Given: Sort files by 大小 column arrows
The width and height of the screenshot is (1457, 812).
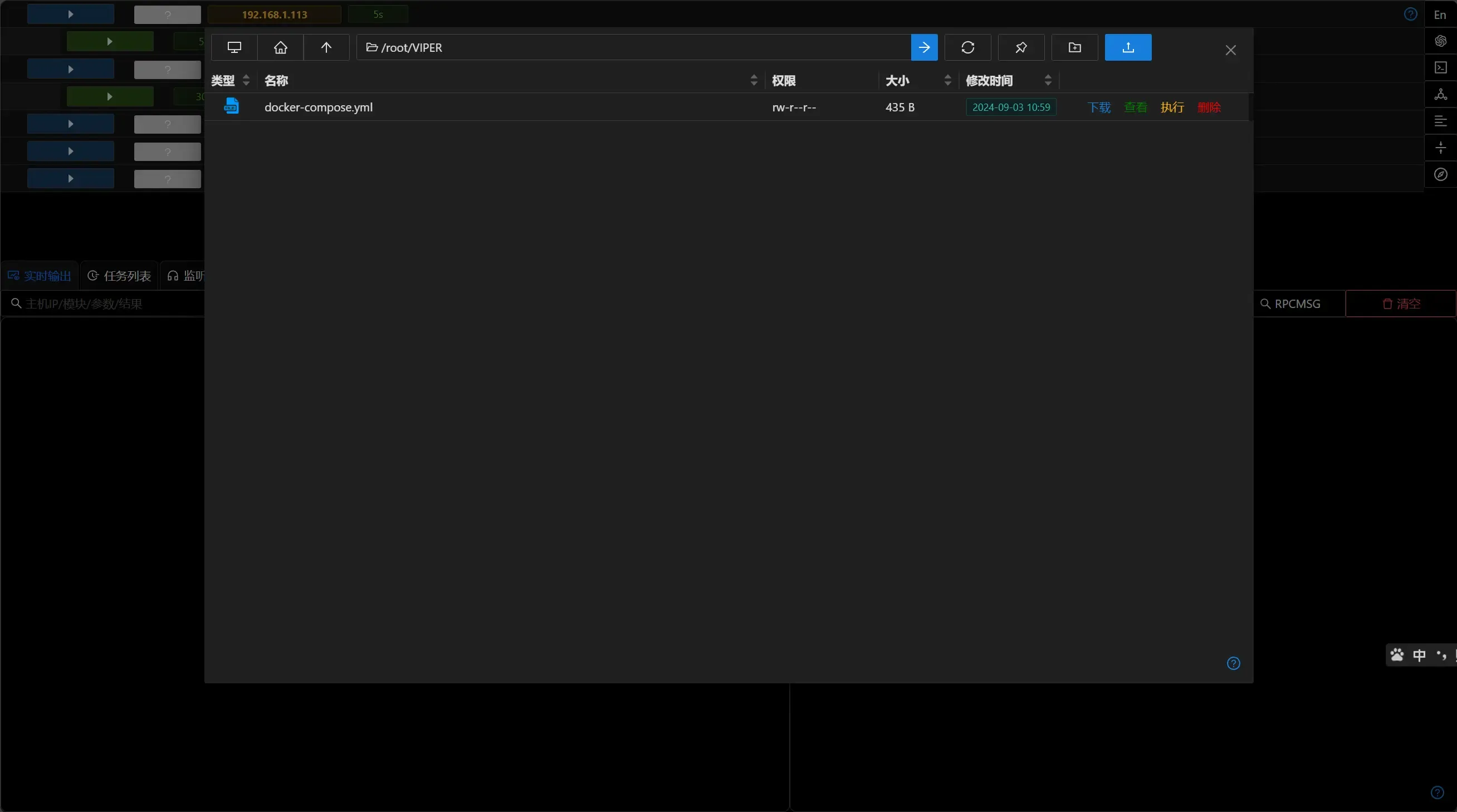Looking at the screenshot, I should pyautogui.click(x=948, y=80).
